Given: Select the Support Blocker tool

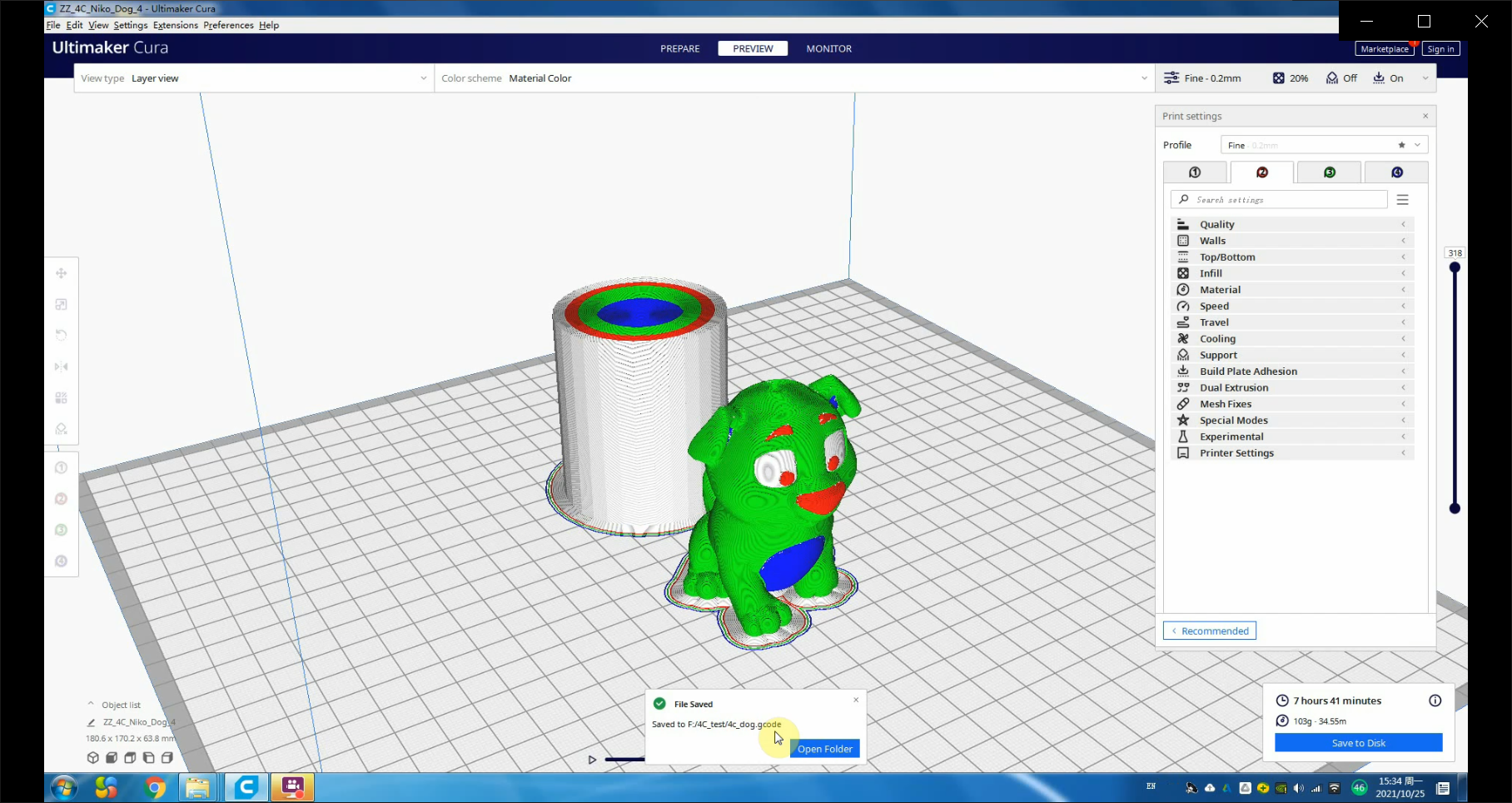Looking at the screenshot, I should point(61,429).
